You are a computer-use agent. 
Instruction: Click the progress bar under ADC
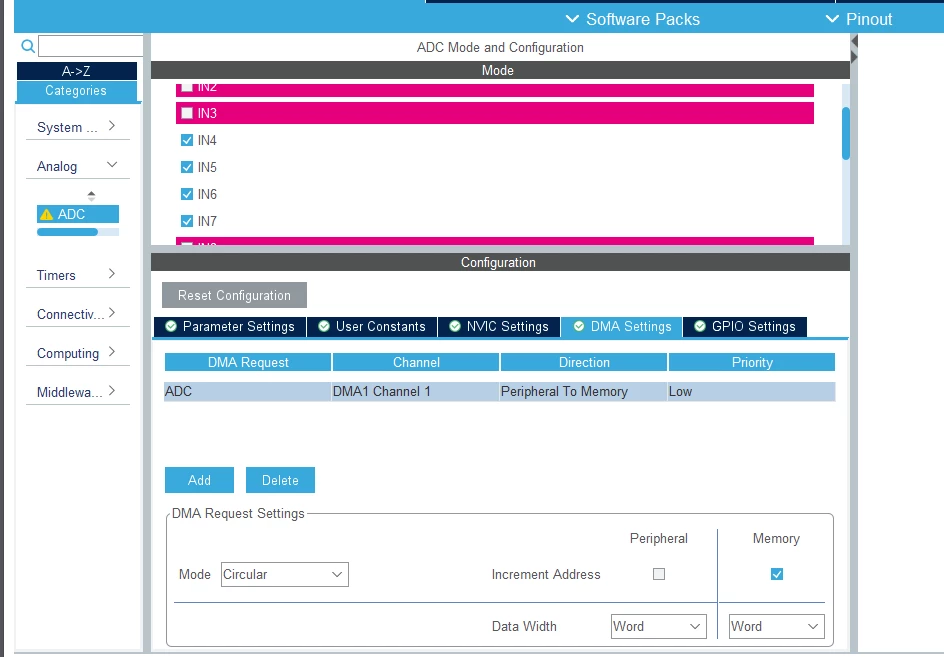(x=78, y=232)
